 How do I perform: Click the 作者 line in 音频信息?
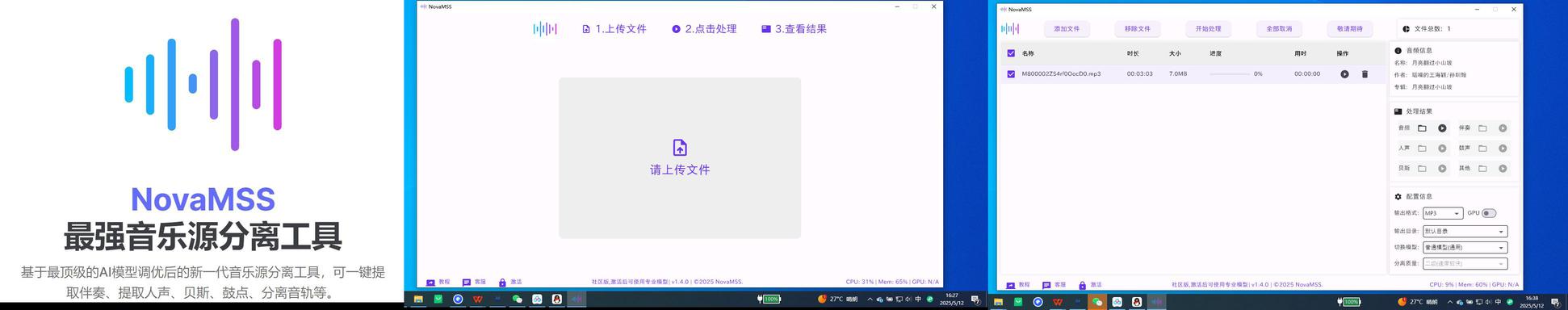[1430, 75]
